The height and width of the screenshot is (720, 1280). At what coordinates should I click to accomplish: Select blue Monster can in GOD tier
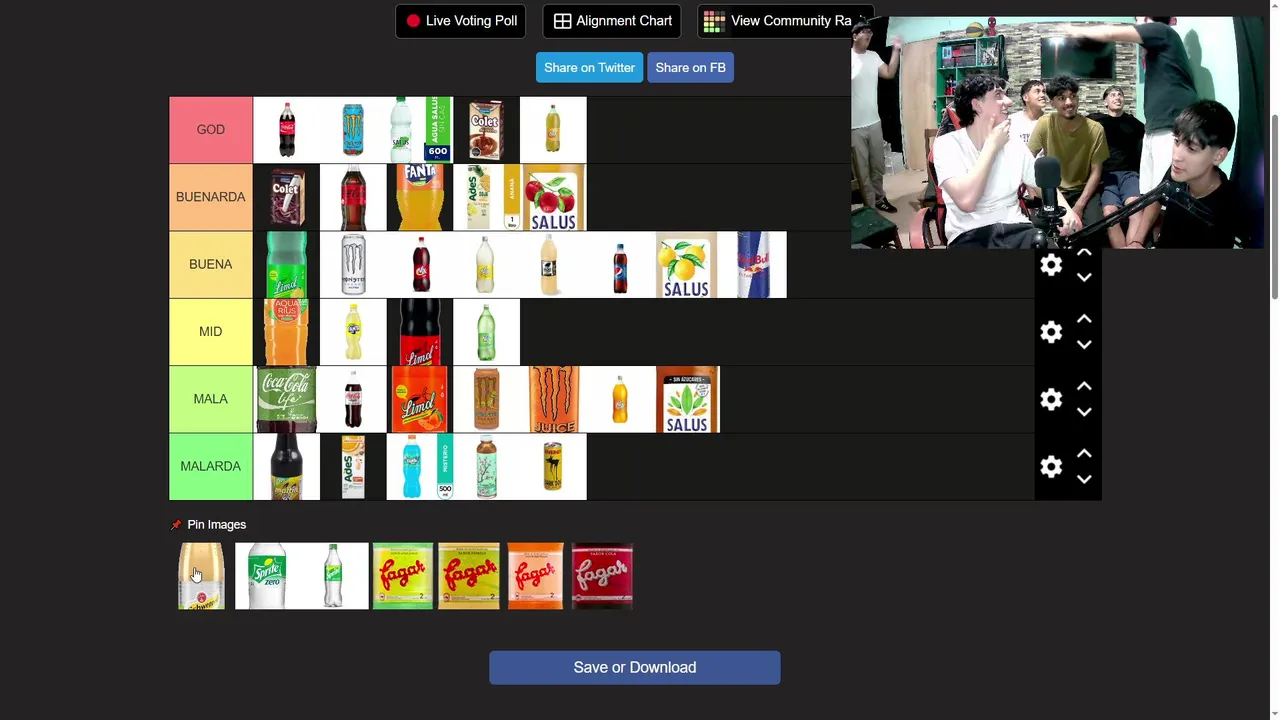(x=353, y=130)
